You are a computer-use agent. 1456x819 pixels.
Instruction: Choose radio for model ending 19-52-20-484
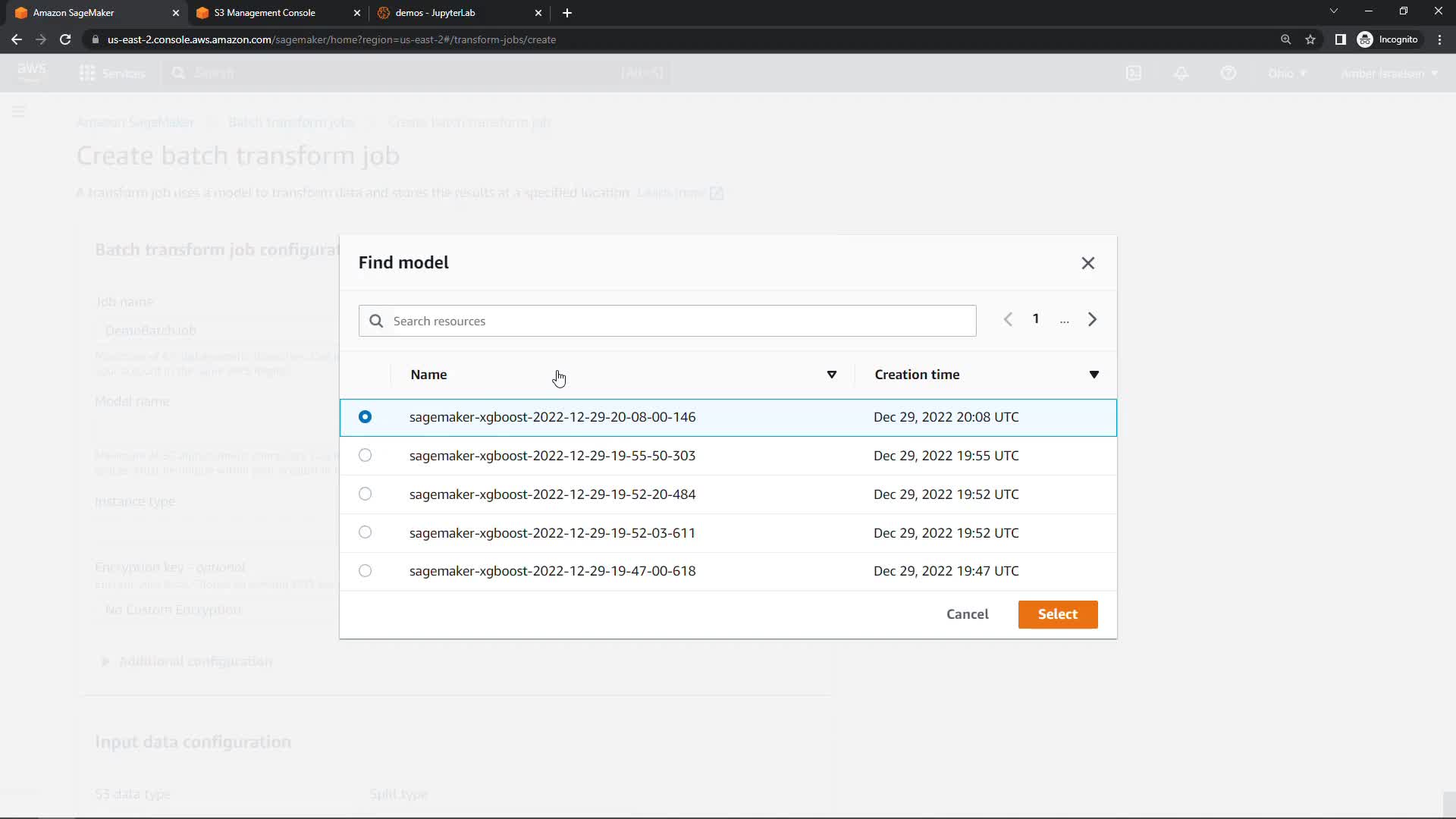tap(365, 494)
